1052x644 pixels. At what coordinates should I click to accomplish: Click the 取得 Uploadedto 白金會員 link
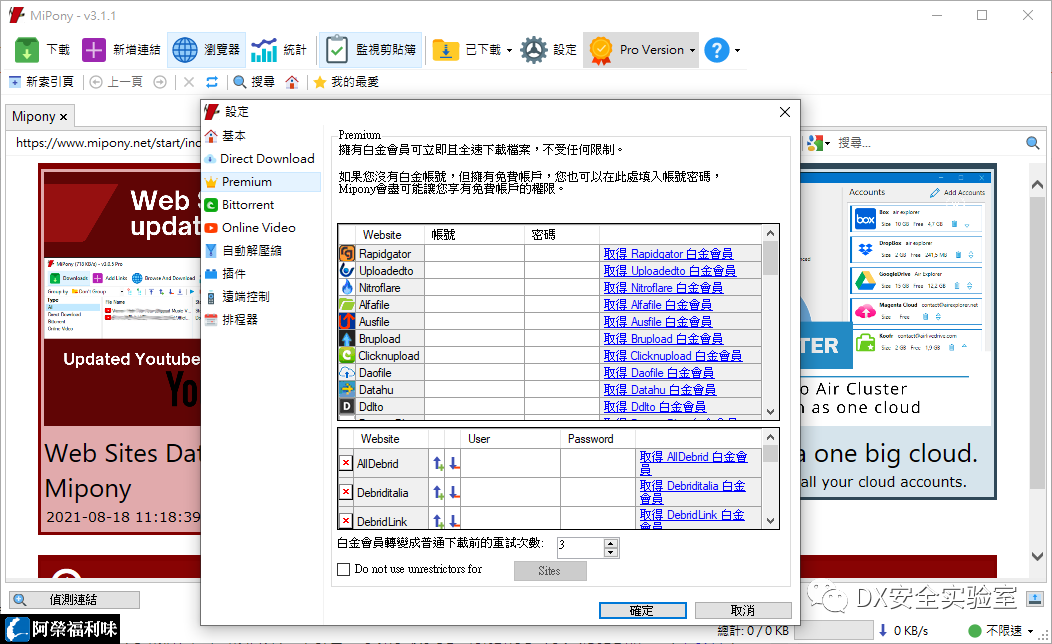point(670,270)
